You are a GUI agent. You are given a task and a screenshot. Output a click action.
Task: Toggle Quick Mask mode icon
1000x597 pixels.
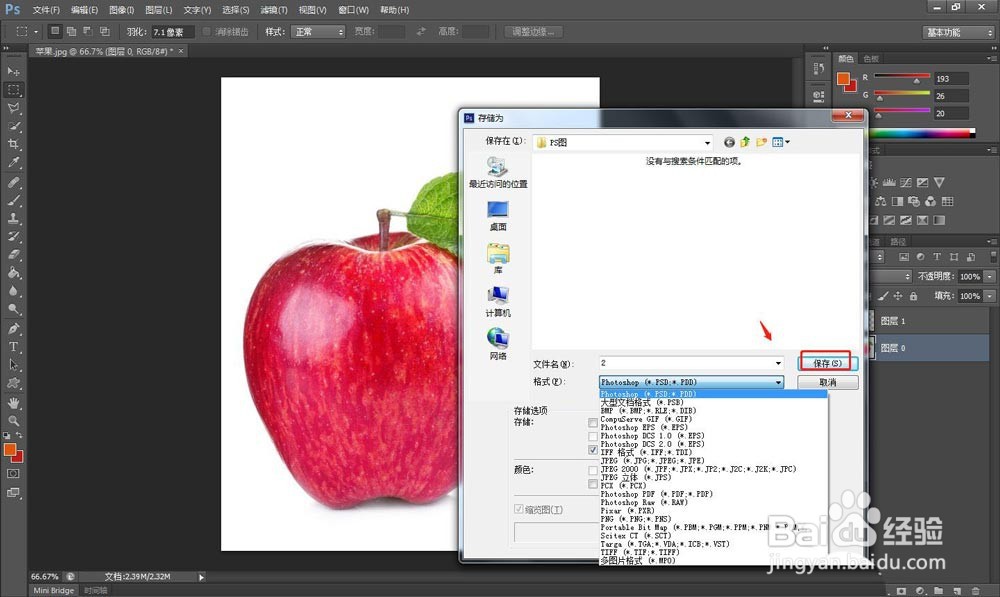(x=13, y=474)
